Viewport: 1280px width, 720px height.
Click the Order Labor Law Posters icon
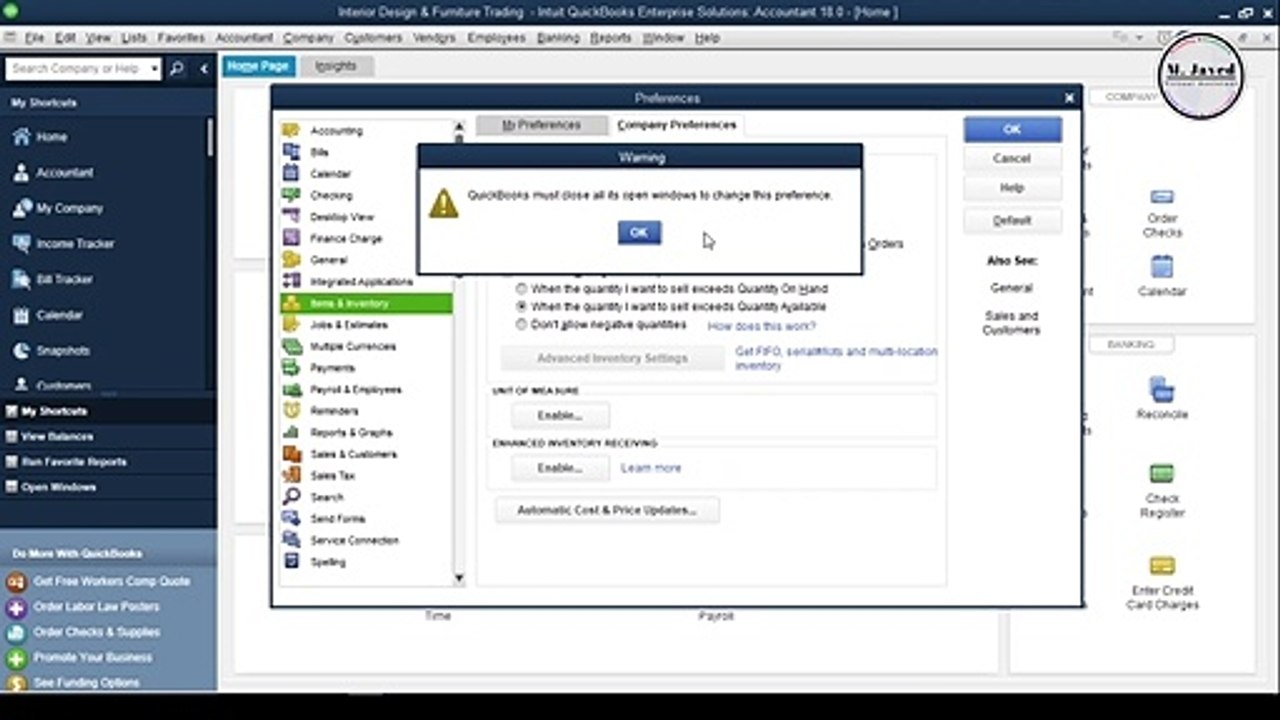click(x=16, y=607)
